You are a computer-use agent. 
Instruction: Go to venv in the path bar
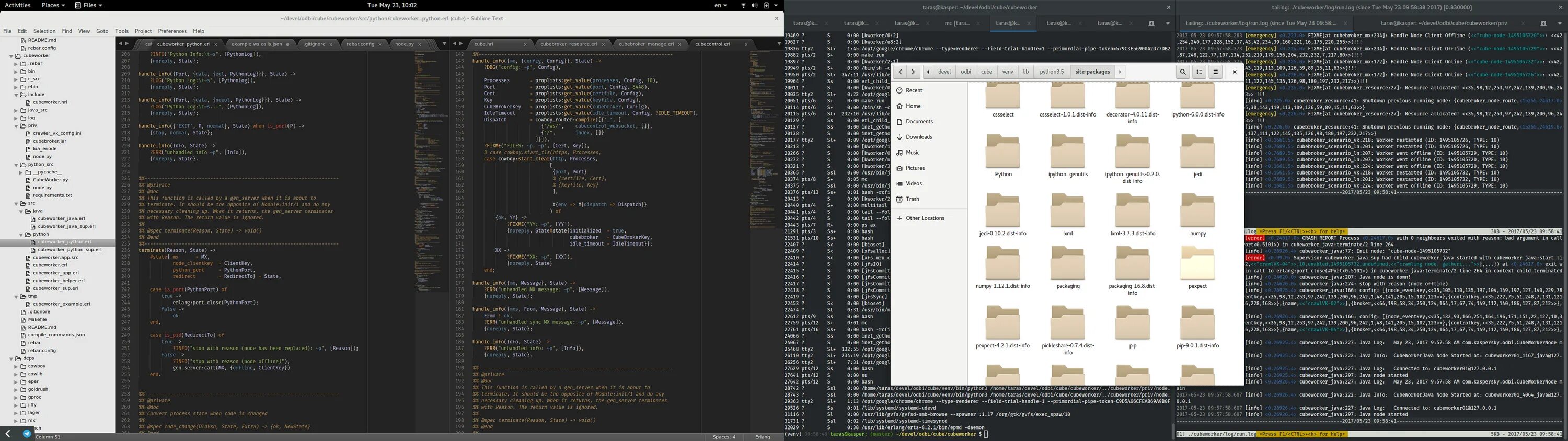(1007, 72)
